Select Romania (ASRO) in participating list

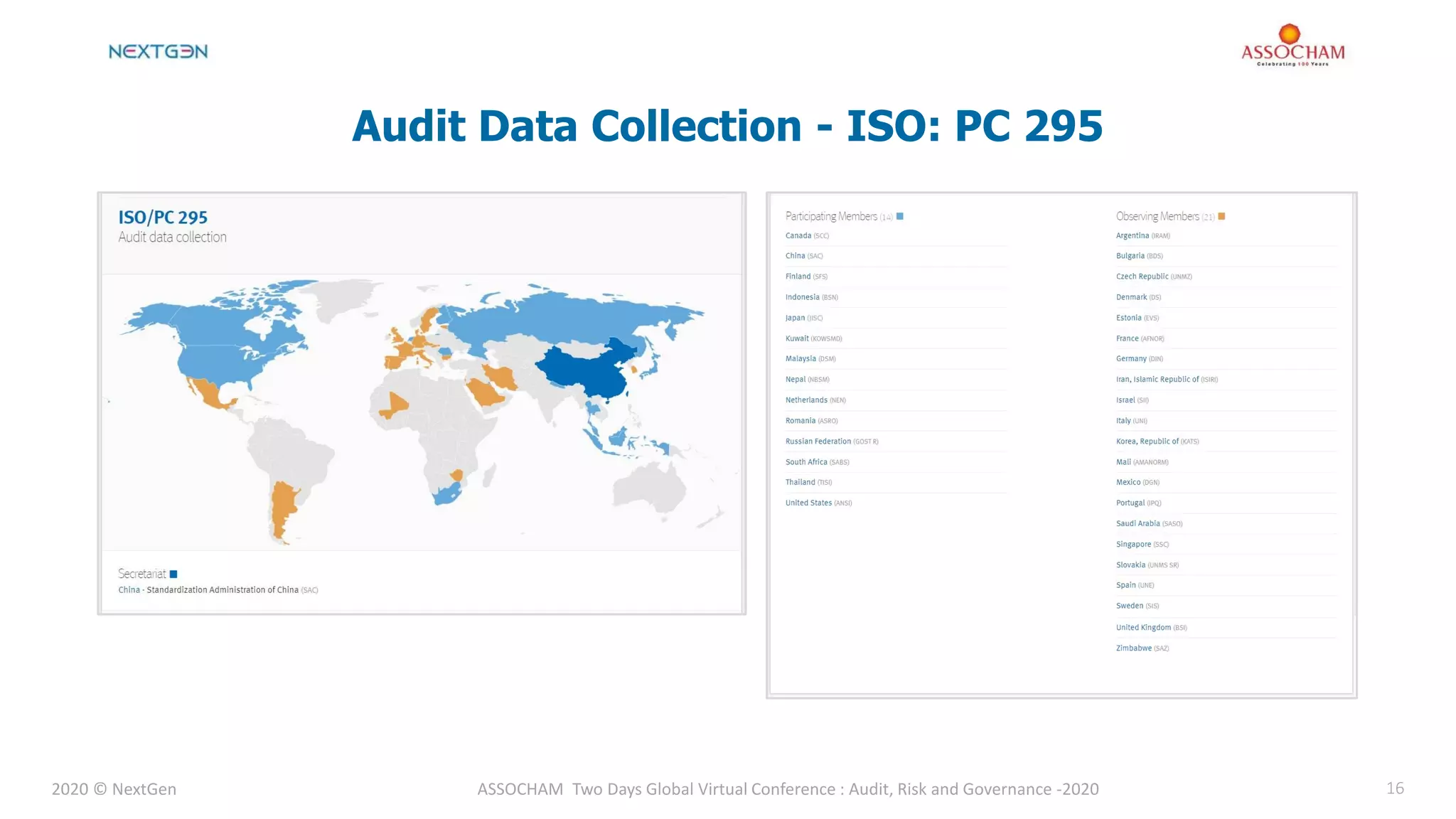(x=812, y=421)
